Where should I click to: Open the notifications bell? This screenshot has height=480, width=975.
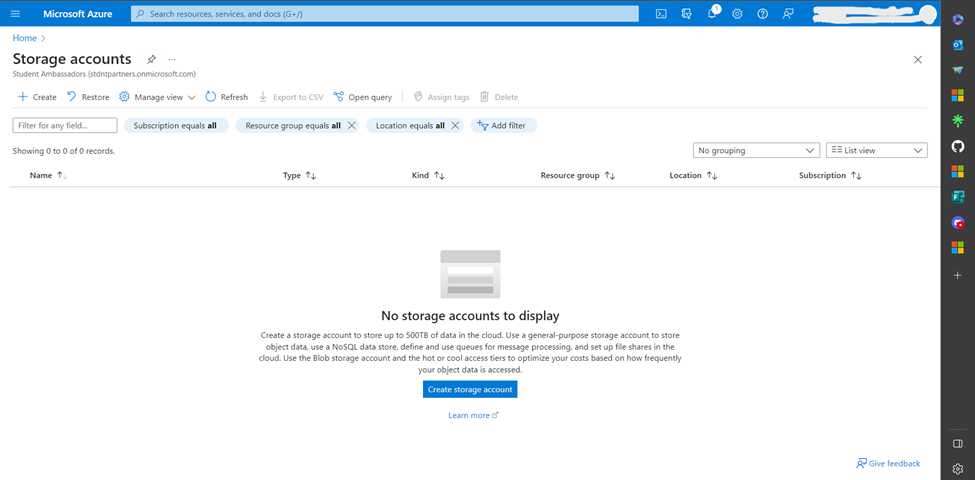click(x=713, y=14)
